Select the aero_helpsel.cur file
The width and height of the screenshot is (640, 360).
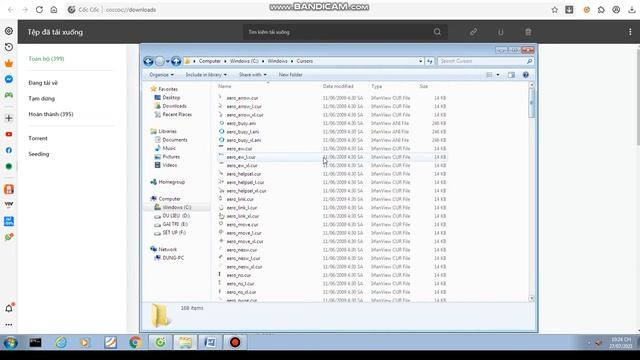tap(244, 174)
